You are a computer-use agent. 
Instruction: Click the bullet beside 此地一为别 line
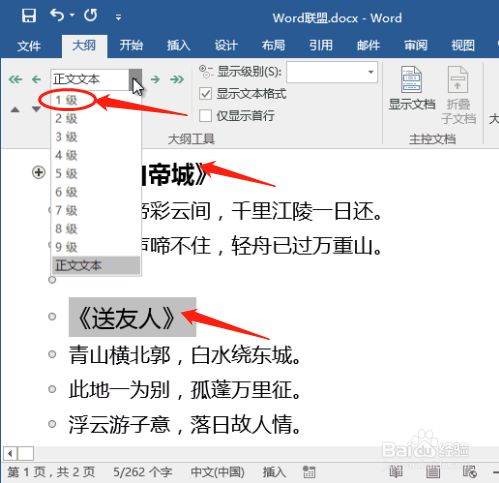tap(52, 389)
